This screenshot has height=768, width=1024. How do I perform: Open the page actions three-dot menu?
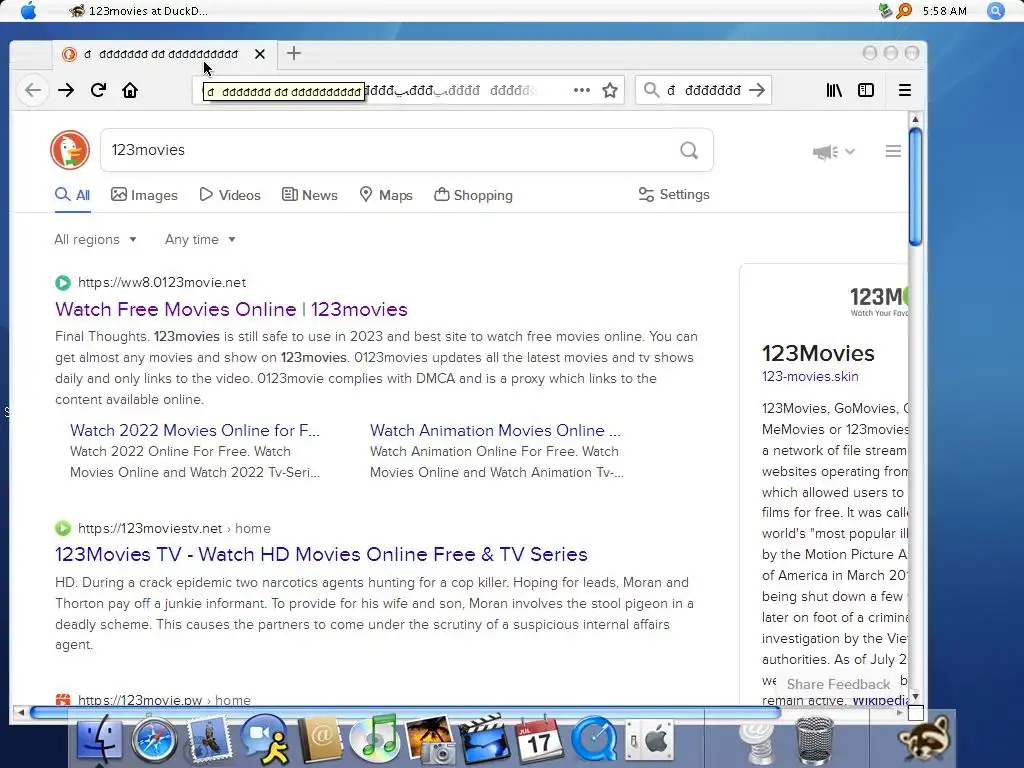click(x=581, y=90)
